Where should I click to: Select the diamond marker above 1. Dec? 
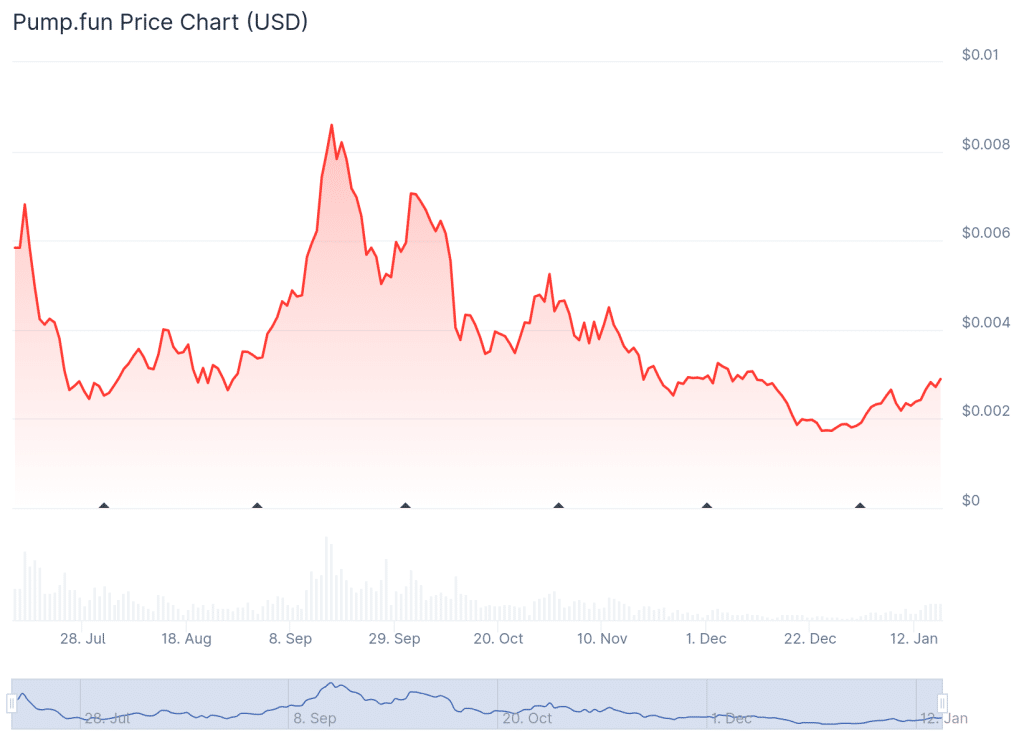coord(707,506)
